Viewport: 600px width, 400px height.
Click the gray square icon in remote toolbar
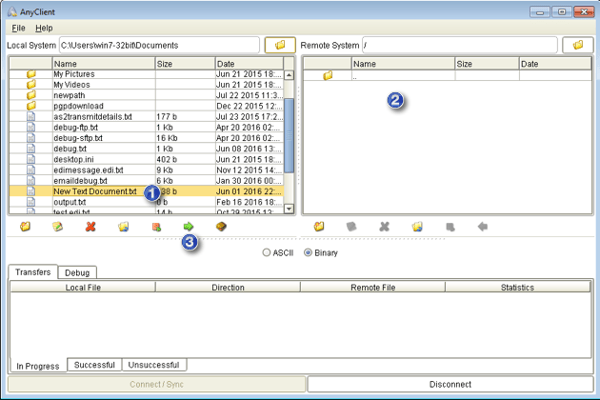click(x=450, y=227)
